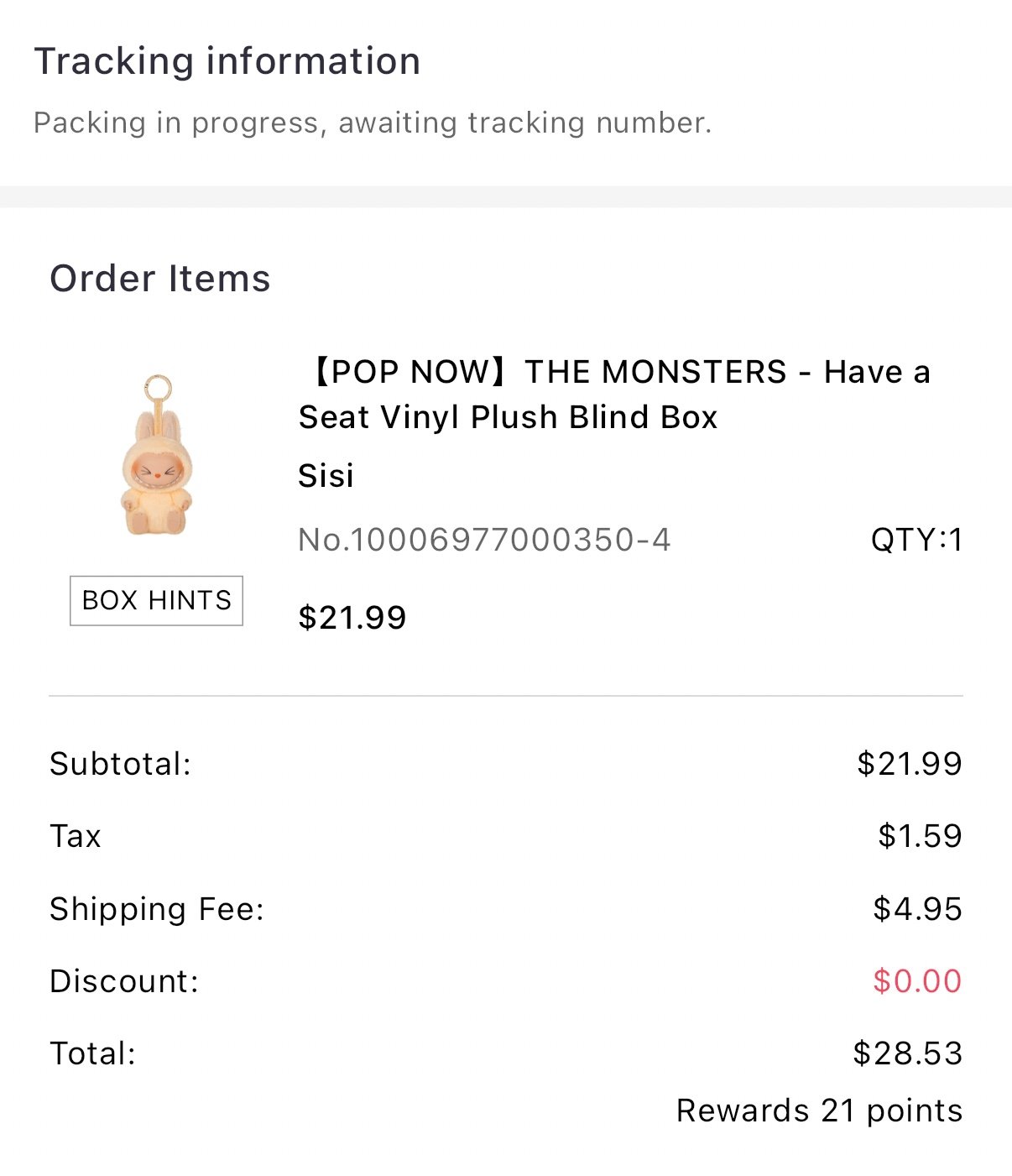Click the subtotal amount $21.99

click(x=910, y=764)
